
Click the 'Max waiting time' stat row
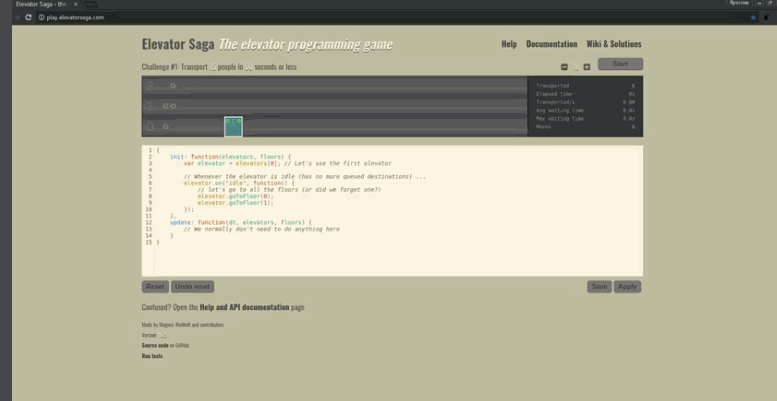point(585,118)
